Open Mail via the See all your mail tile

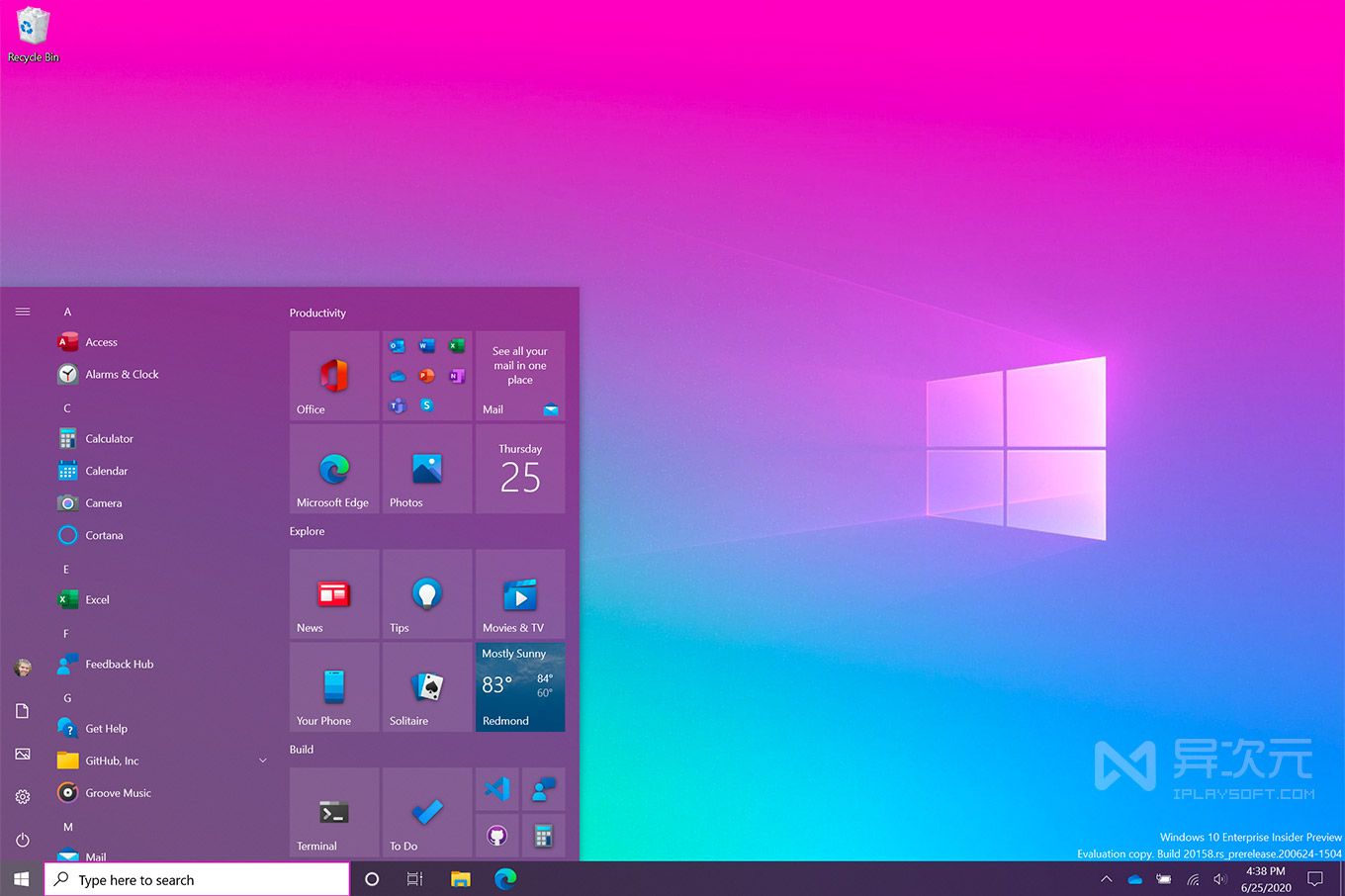click(x=519, y=376)
